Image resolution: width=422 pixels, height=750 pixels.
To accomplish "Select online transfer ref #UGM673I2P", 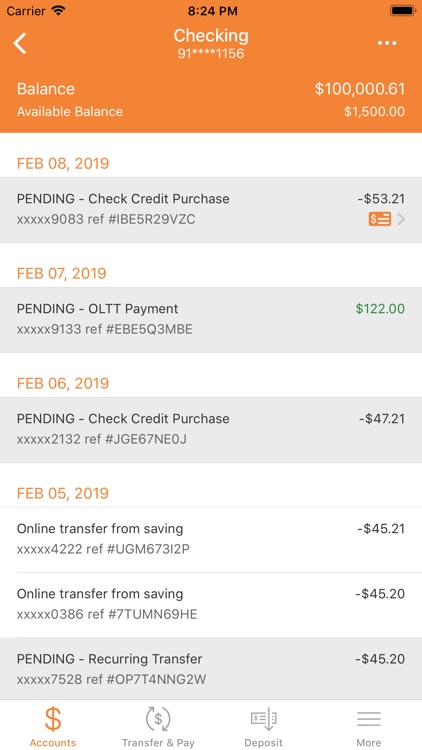I will pyautogui.click(x=211, y=540).
